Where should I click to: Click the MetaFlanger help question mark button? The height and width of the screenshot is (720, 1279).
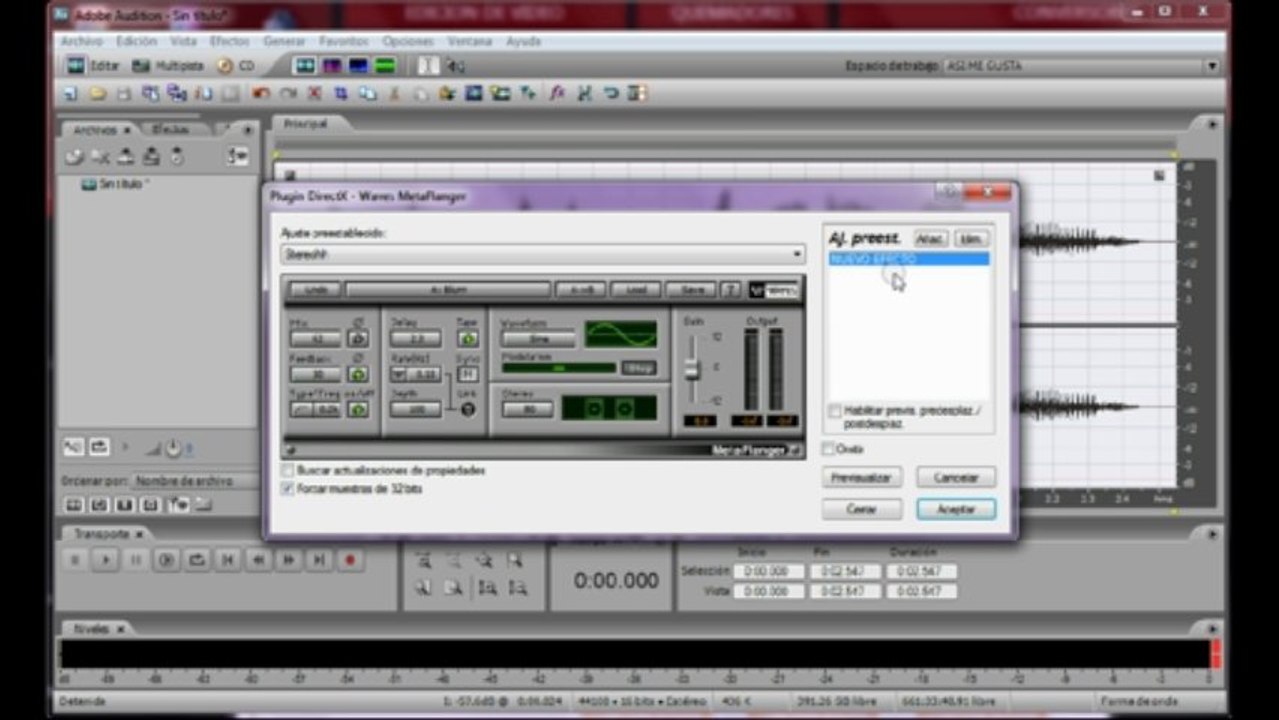[x=731, y=289]
